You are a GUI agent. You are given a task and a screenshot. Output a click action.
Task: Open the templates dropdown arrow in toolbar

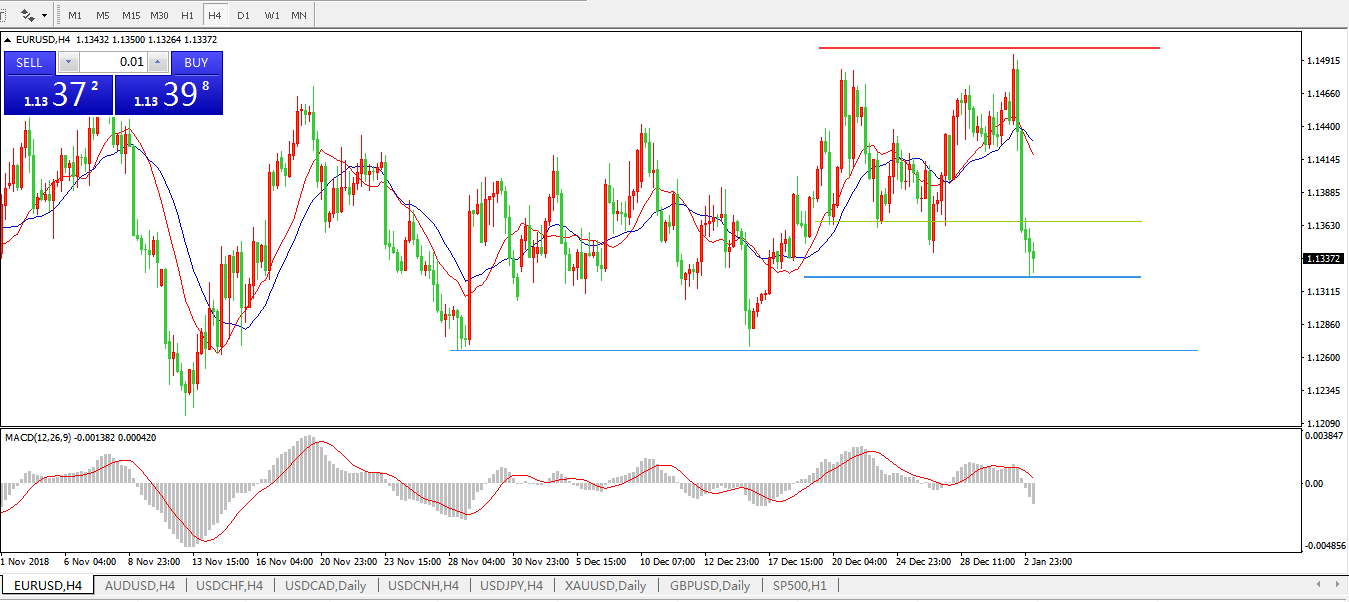(44, 16)
